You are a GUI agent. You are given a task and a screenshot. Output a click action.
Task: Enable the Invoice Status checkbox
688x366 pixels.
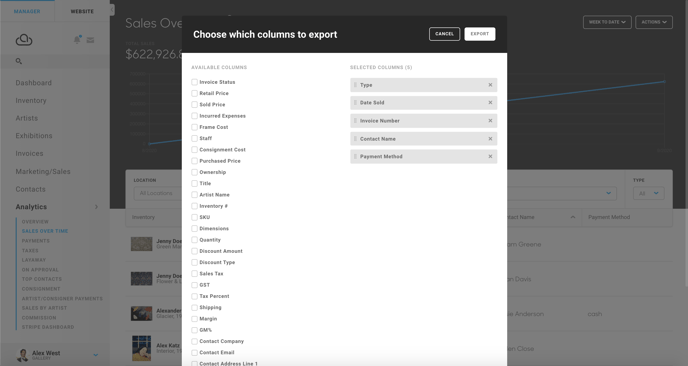194,82
